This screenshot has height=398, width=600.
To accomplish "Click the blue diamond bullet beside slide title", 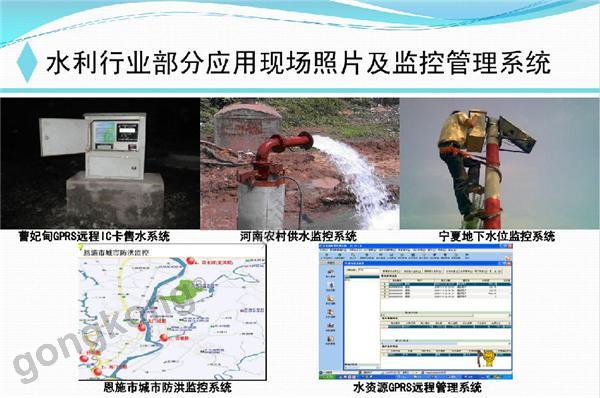I will pos(27,62).
